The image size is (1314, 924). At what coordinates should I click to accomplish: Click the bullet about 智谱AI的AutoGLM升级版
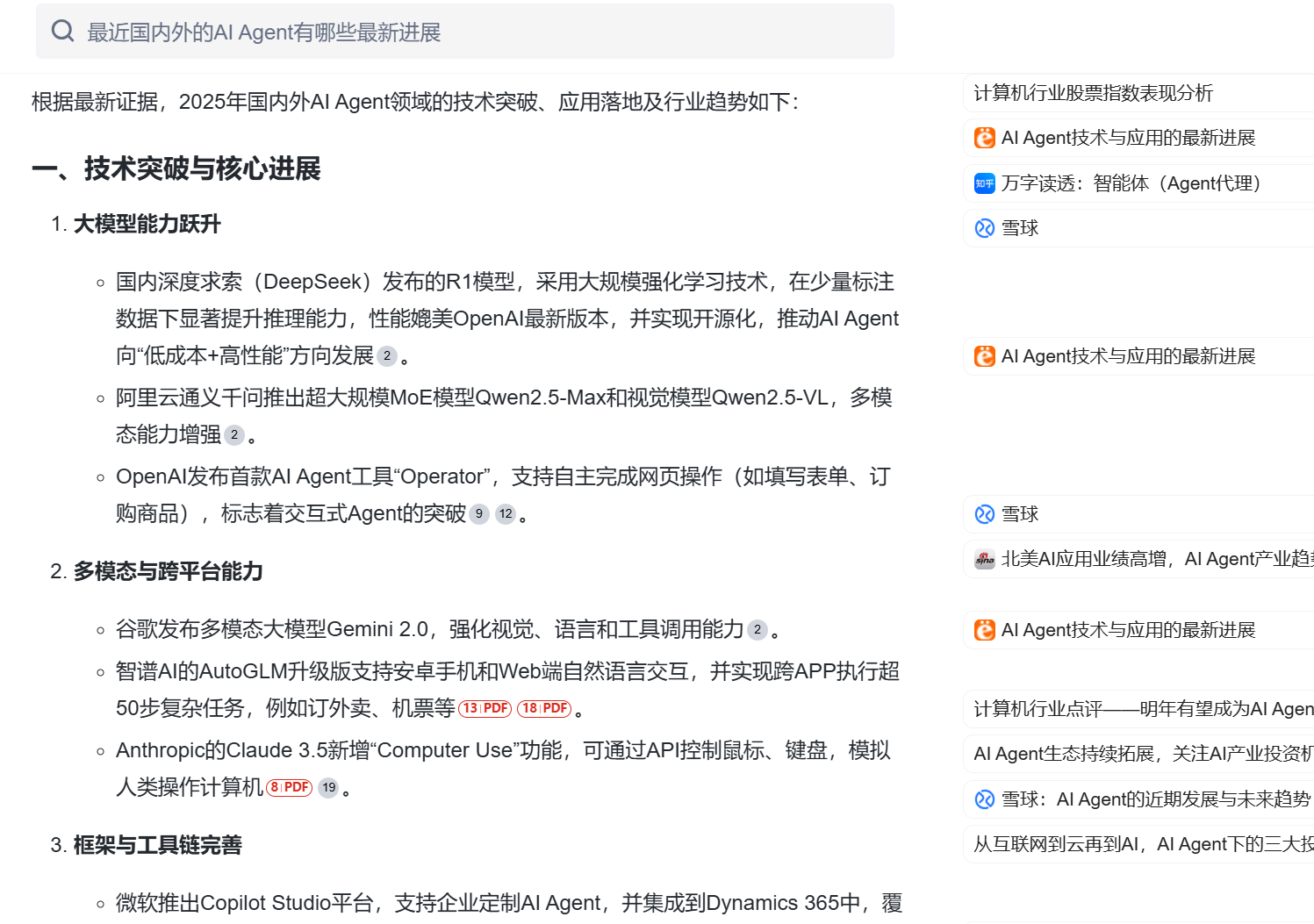508,690
